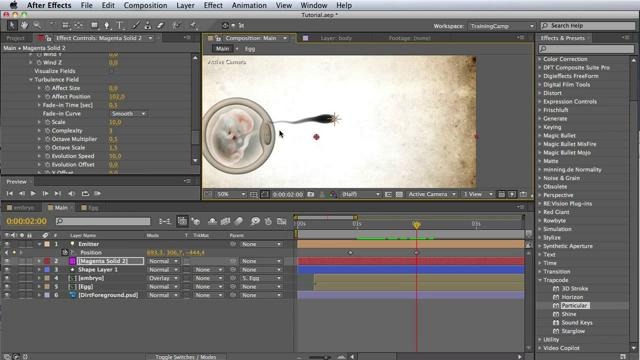
Task: Hide the Emitter layer eye toggle
Action: pyautogui.click(x=7, y=244)
